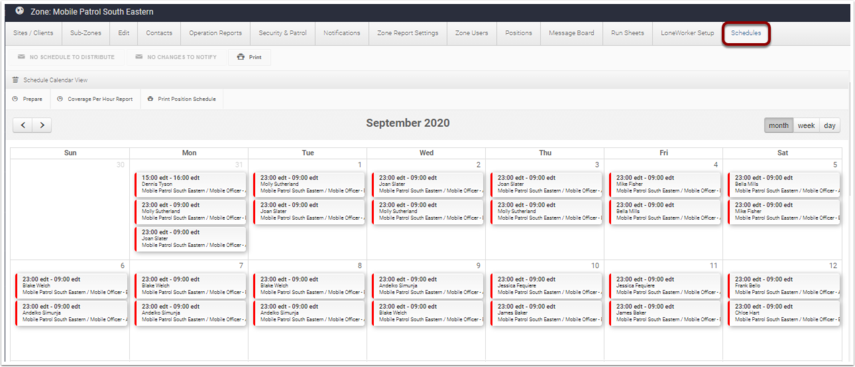This screenshot has width=855, height=367.
Task: Open the Positions tab
Action: click(519, 33)
